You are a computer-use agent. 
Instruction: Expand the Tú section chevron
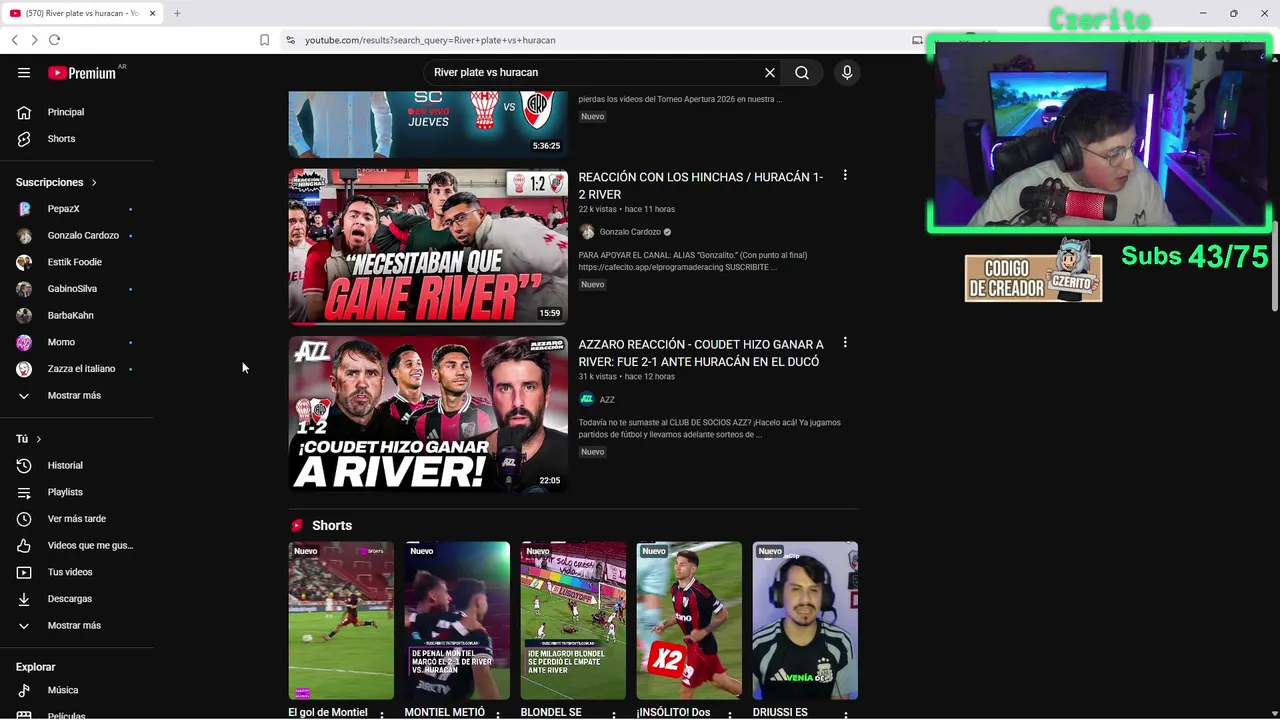[x=39, y=439]
